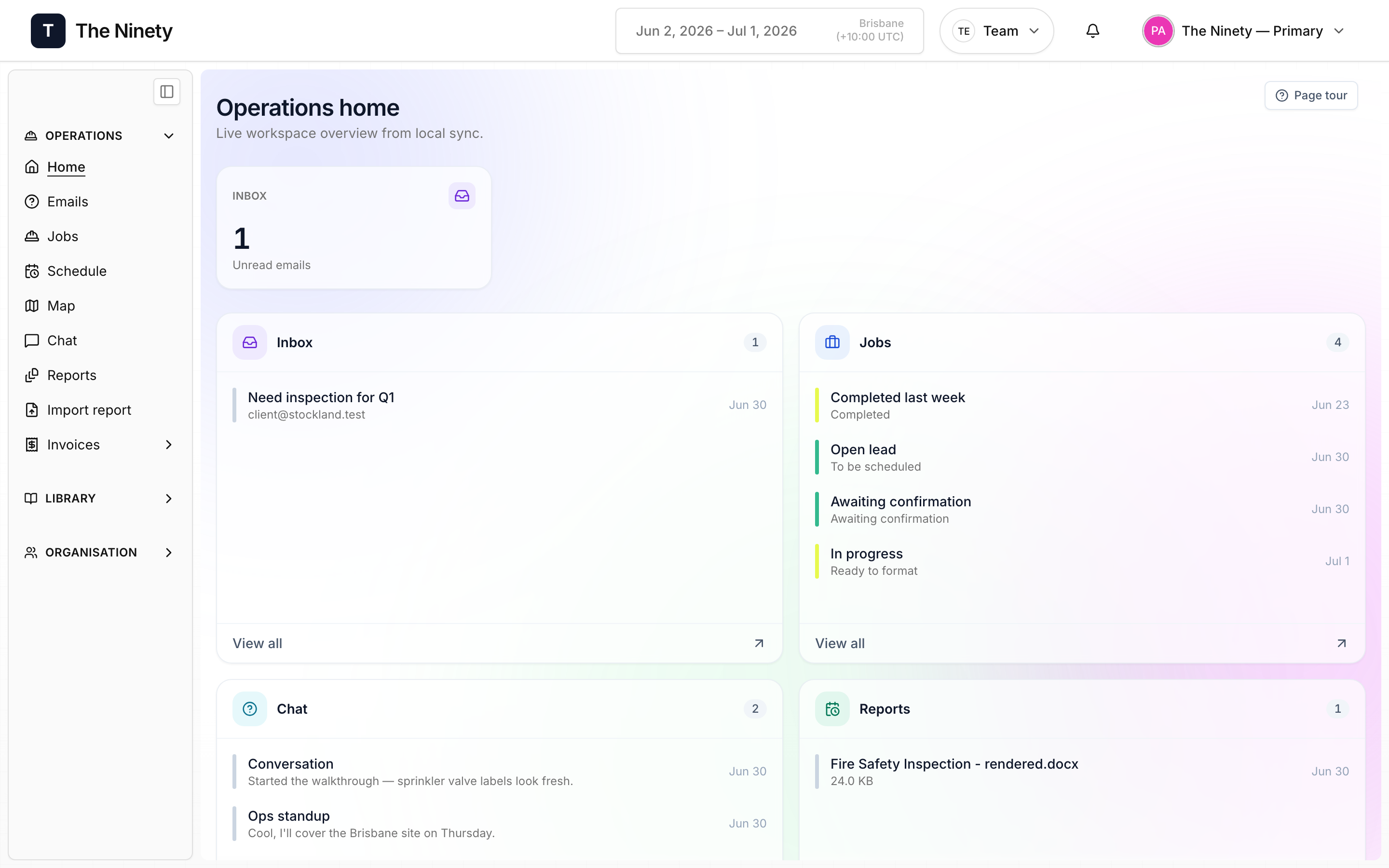
Task: Click the Invoices receipt icon in sidebar
Action: click(31, 445)
